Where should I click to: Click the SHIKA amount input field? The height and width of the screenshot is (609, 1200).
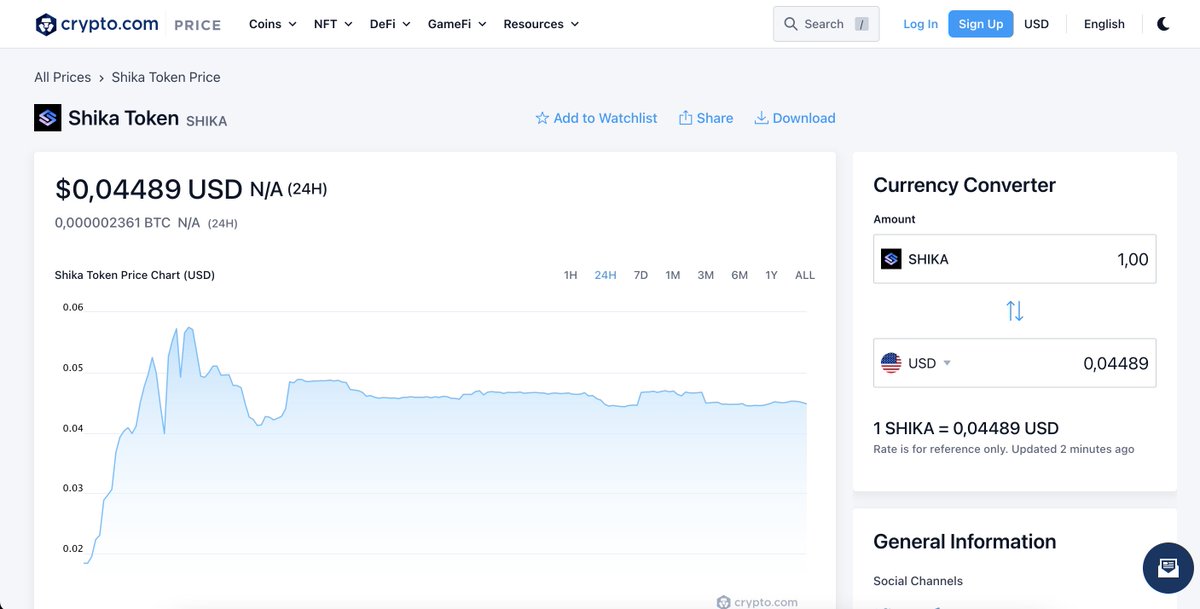coord(1015,259)
